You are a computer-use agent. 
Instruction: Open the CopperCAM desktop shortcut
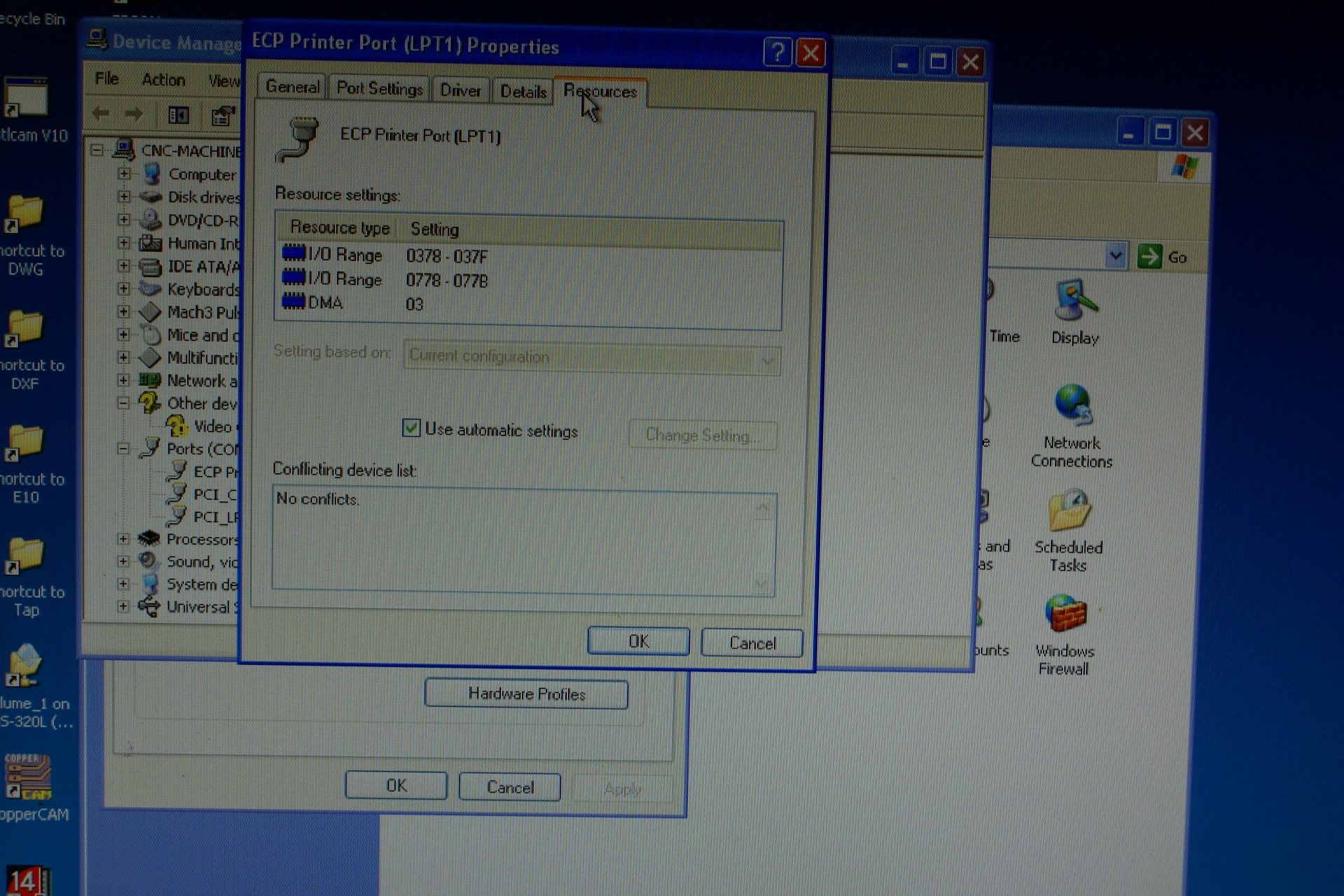(28, 777)
